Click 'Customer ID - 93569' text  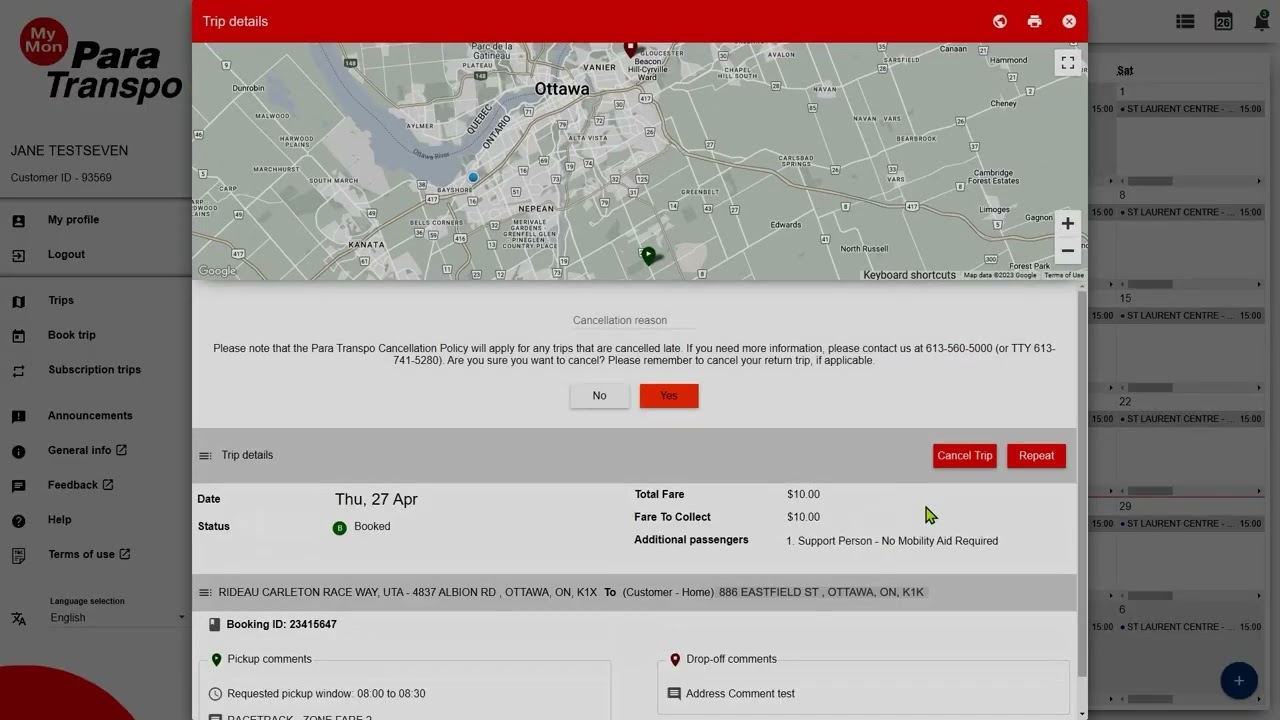pos(61,178)
